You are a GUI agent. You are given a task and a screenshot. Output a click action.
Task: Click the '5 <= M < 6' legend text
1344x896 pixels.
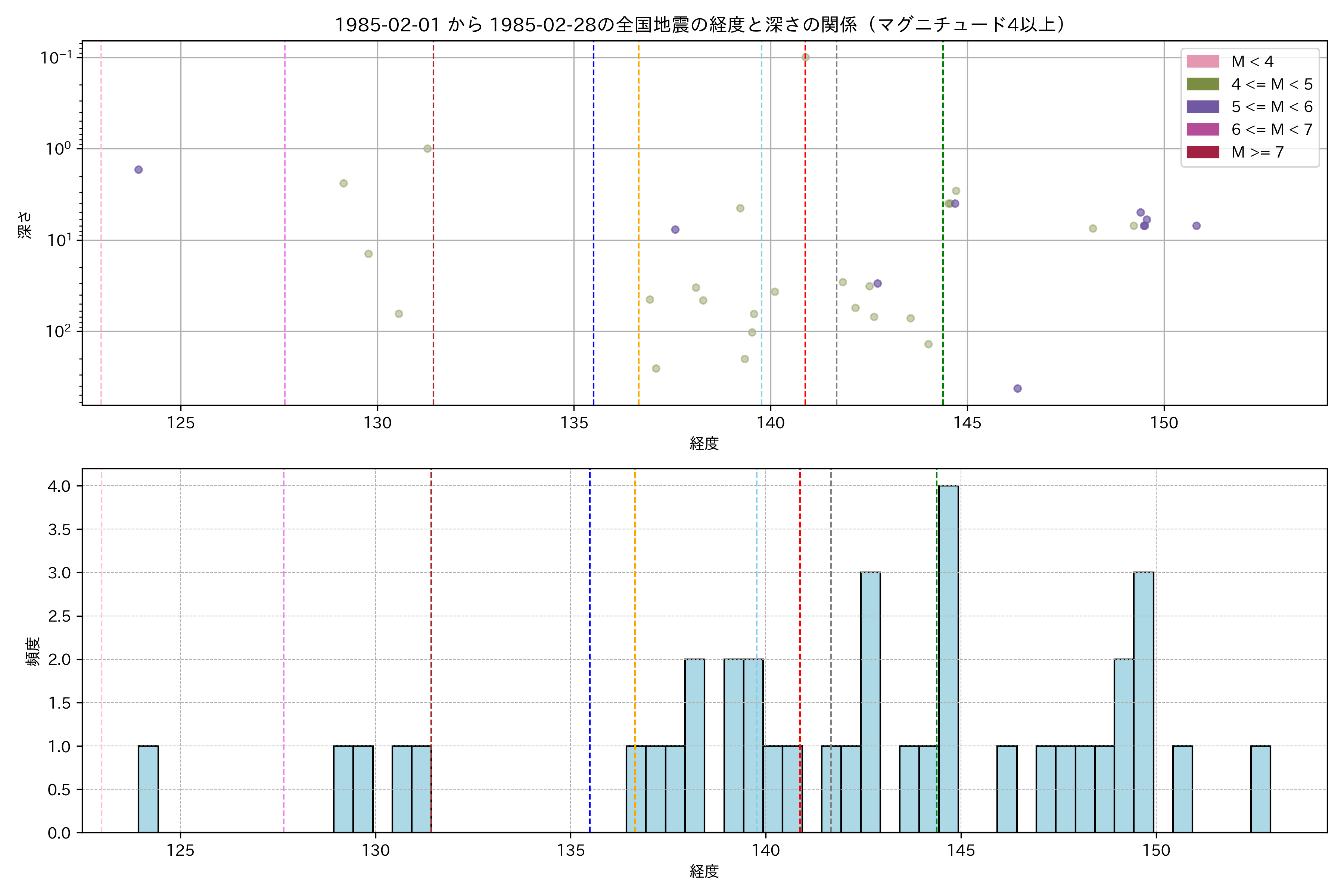click(x=1272, y=107)
